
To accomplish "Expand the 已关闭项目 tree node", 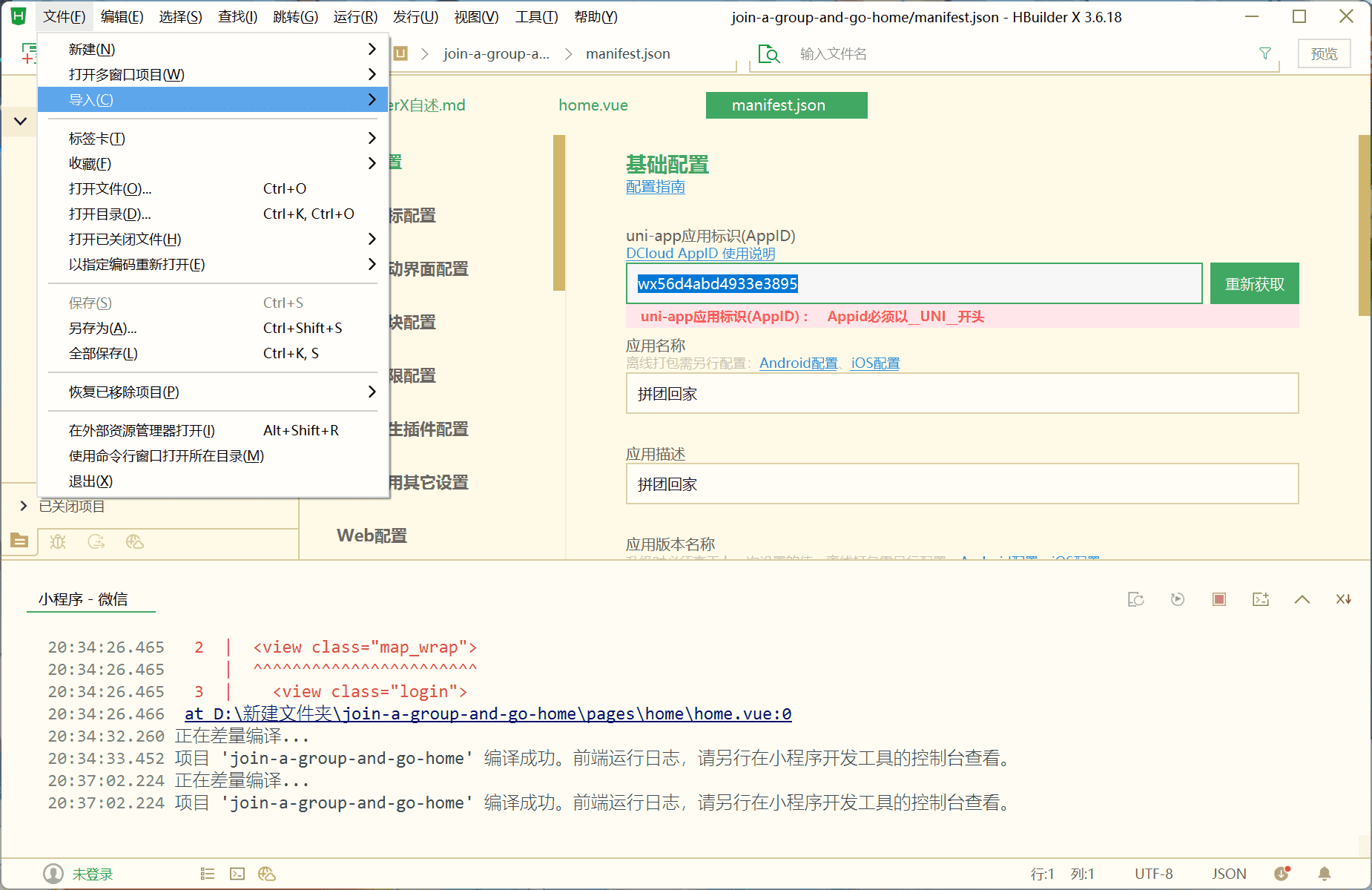I will 23,506.
